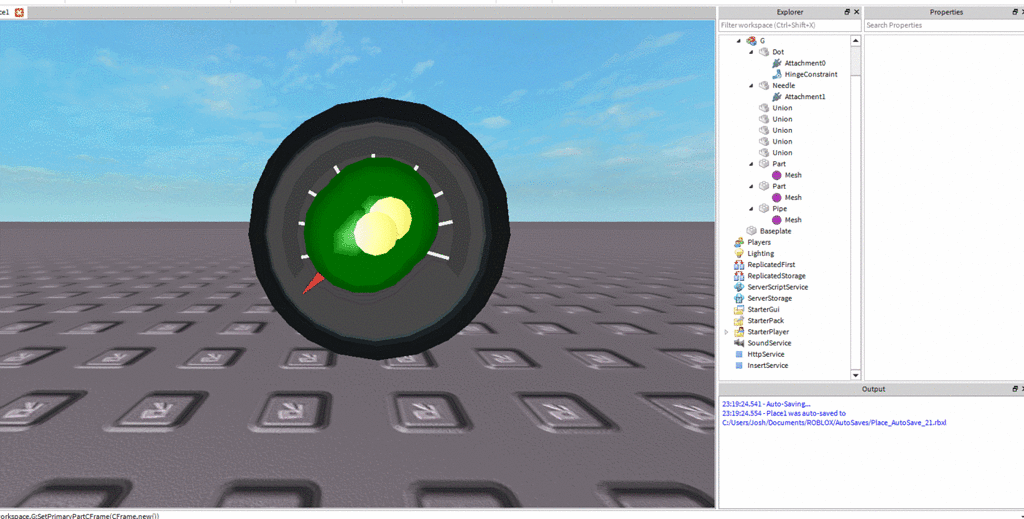Select the Needle item in Explorer
1024x519 pixels.
[783, 85]
